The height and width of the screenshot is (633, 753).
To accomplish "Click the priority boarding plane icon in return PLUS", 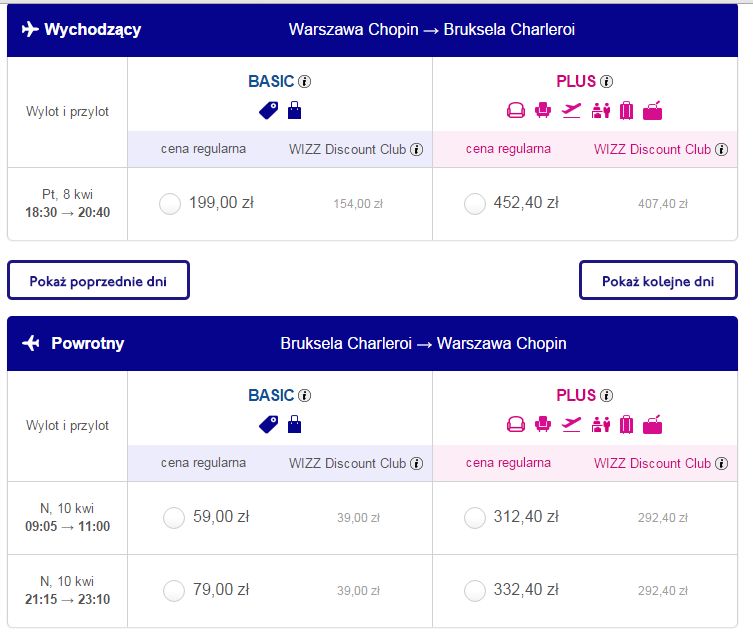I will pyautogui.click(x=571, y=425).
